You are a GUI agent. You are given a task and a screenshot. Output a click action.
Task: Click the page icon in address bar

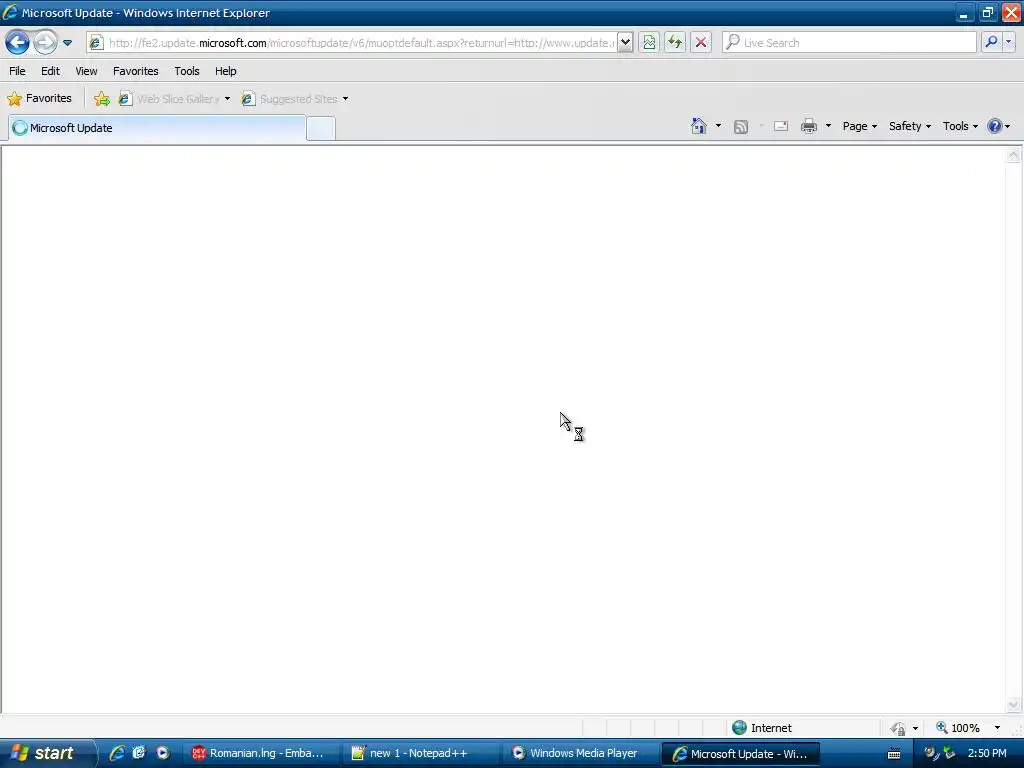click(96, 43)
